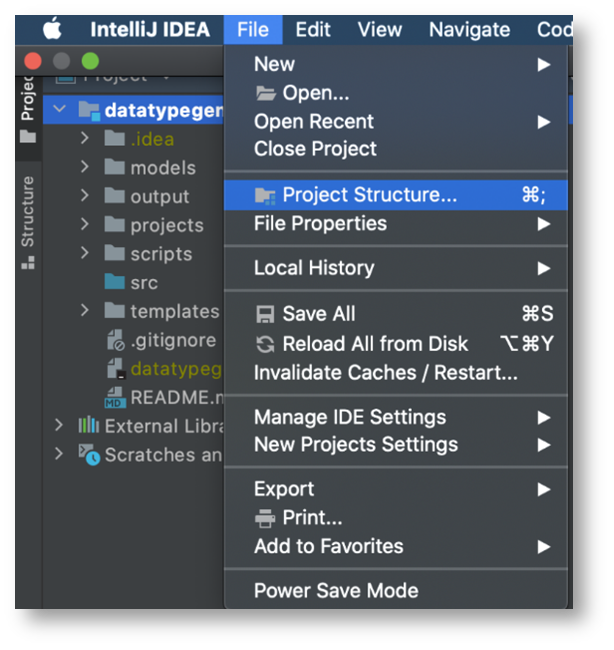Viewport: 614px width, 650px height.
Task: Click the arrow next to File Properties
Action: [x=544, y=224]
